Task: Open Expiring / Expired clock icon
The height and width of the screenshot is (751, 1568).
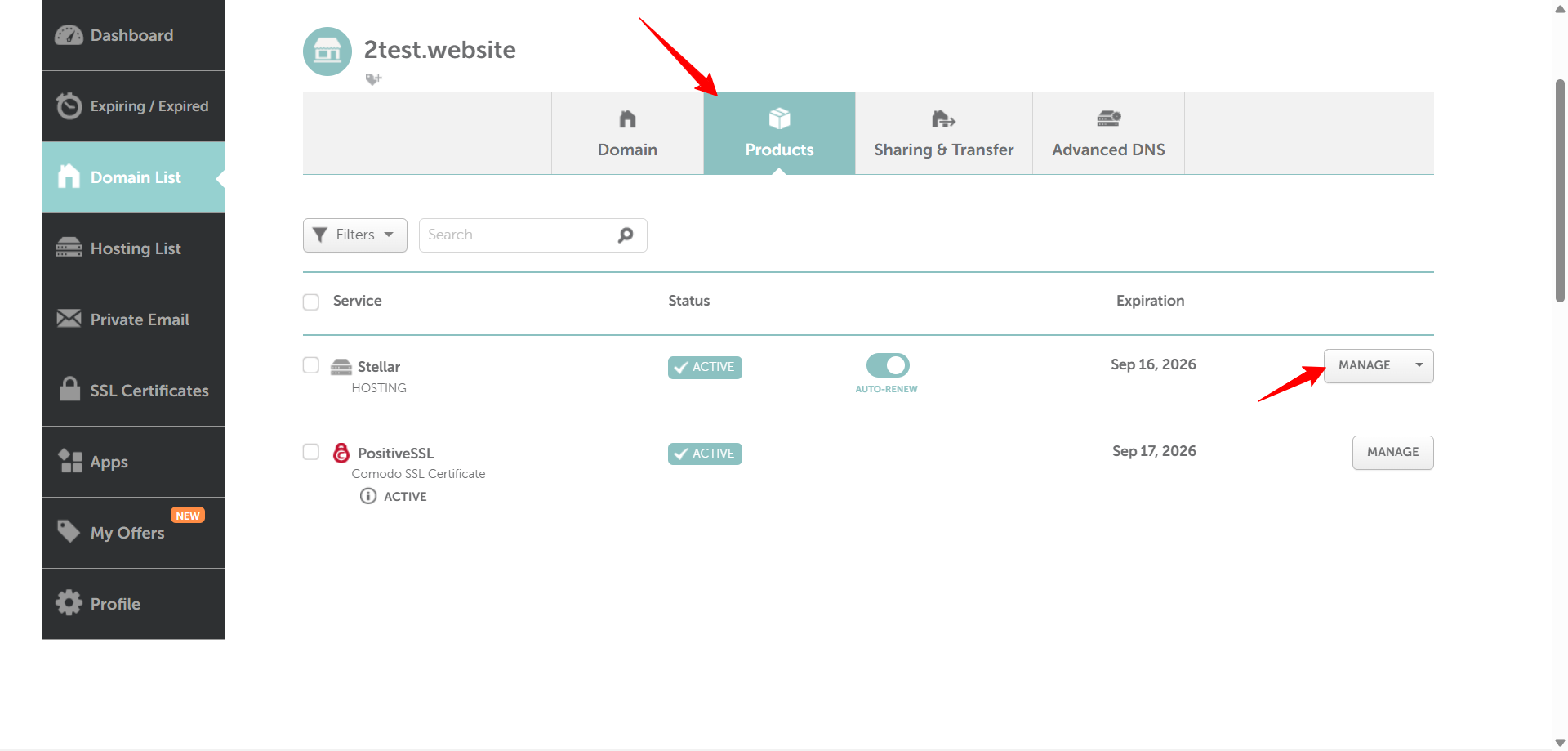Action: pos(69,106)
